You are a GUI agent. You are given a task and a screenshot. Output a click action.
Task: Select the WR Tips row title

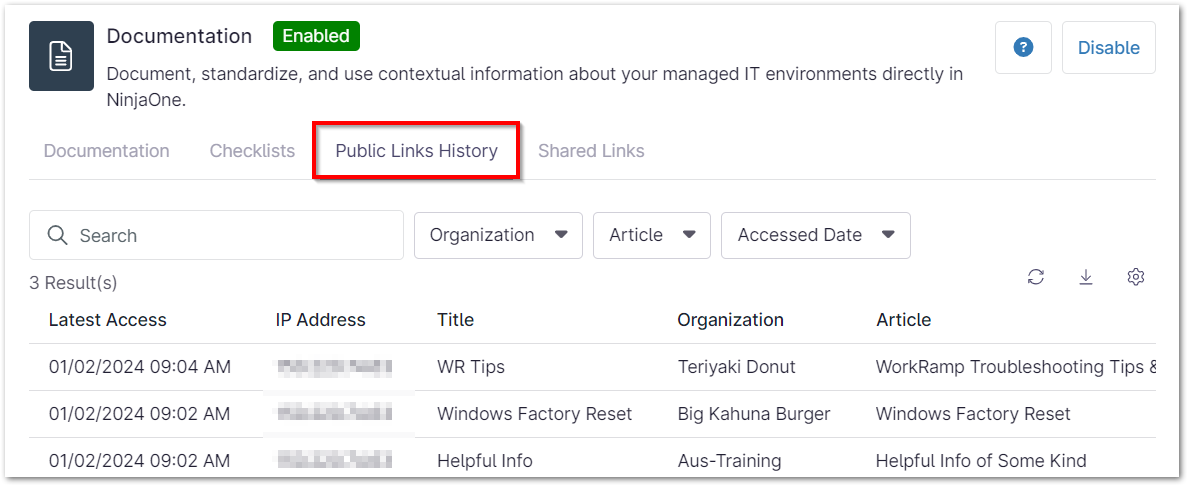pyautogui.click(x=471, y=367)
